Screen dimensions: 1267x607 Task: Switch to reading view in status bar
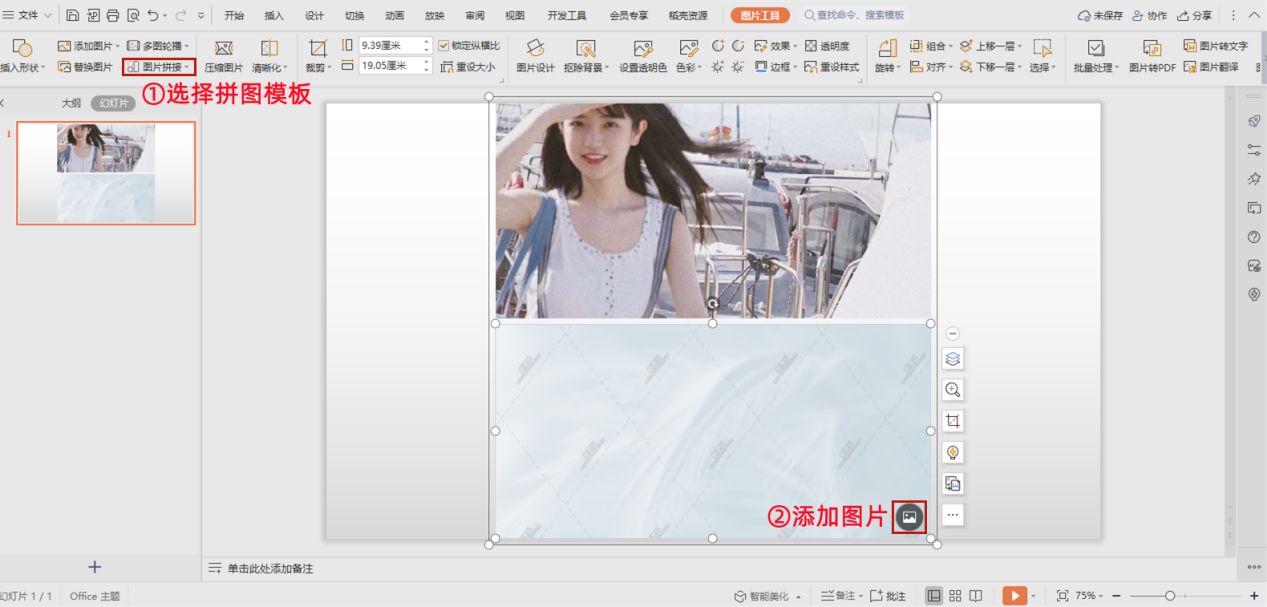tap(976, 596)
